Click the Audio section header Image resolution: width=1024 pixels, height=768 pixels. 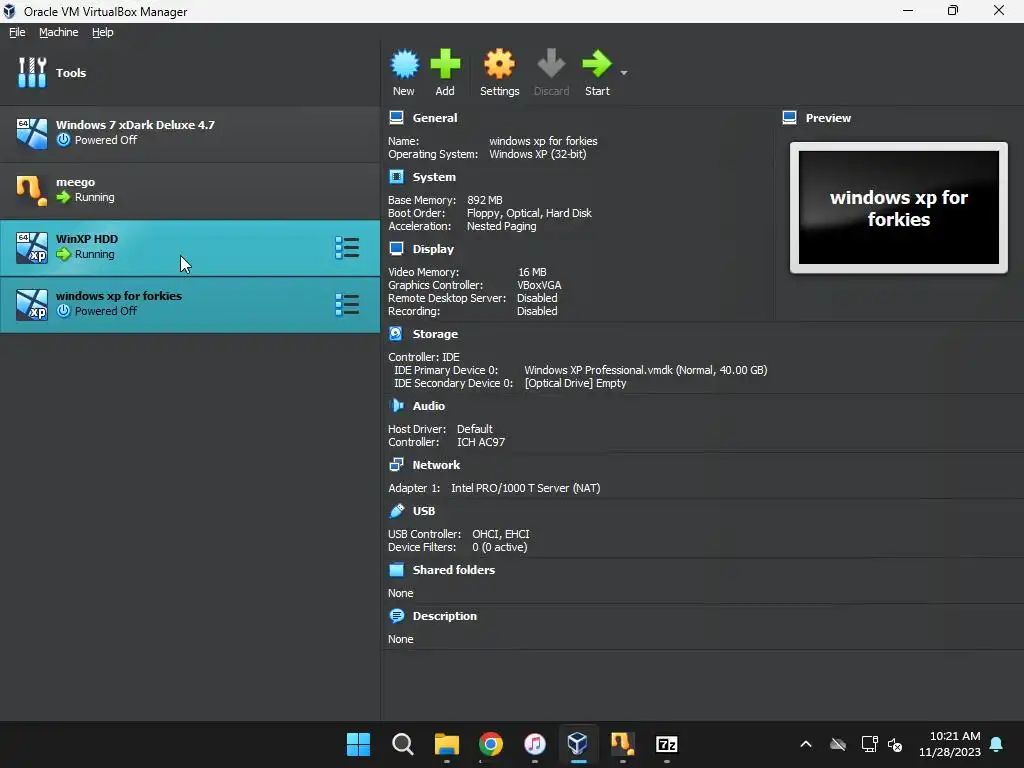pyautogui.click(x=428, y=406)
